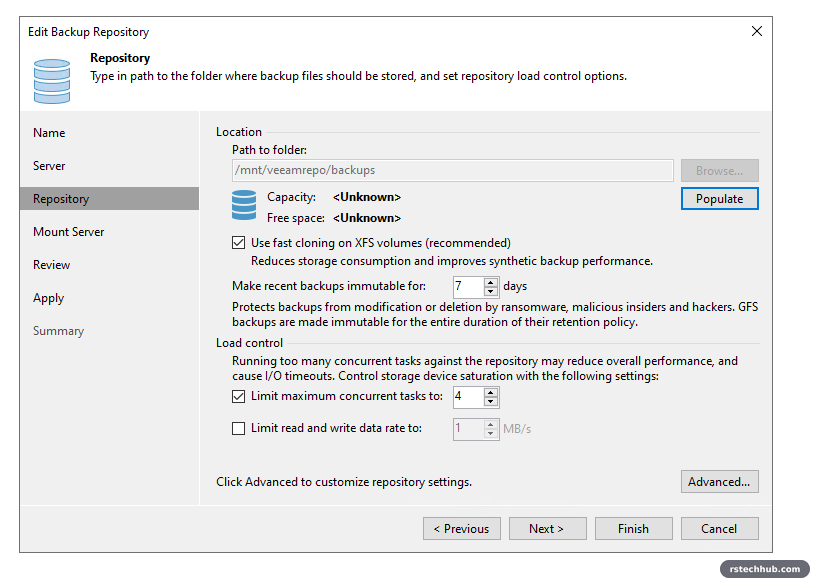This screenshot has width=820, height=588.
Task: Click the data rate MB/s value field
Action: coord(469,429)
